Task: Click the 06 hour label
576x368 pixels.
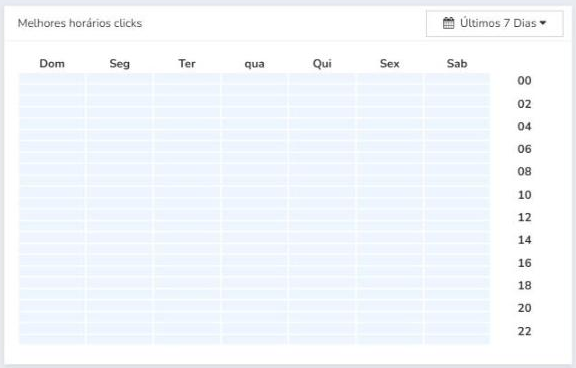Action: [x=524, y=149]
